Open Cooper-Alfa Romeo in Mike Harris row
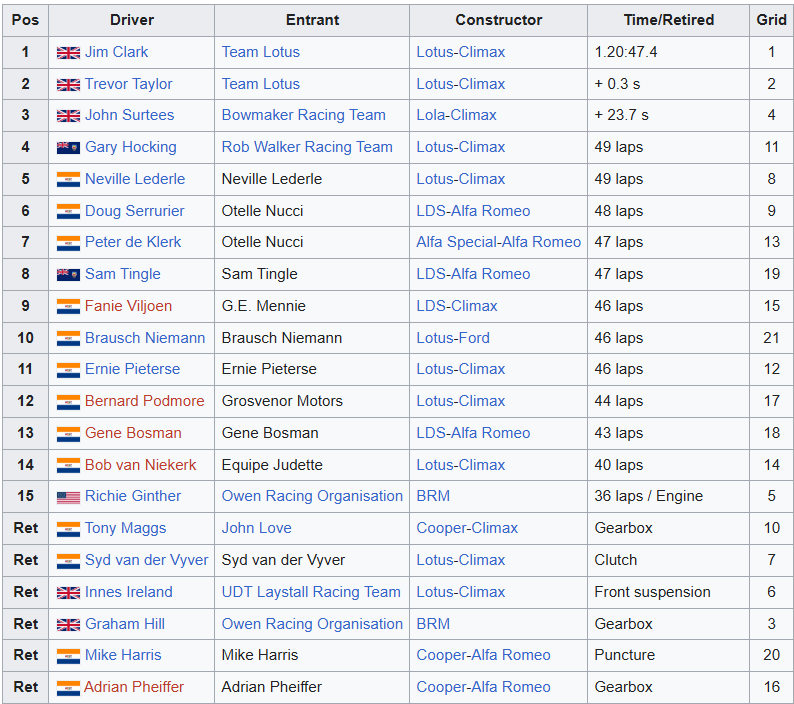The image size is (794, 704). tap(484, 655)
